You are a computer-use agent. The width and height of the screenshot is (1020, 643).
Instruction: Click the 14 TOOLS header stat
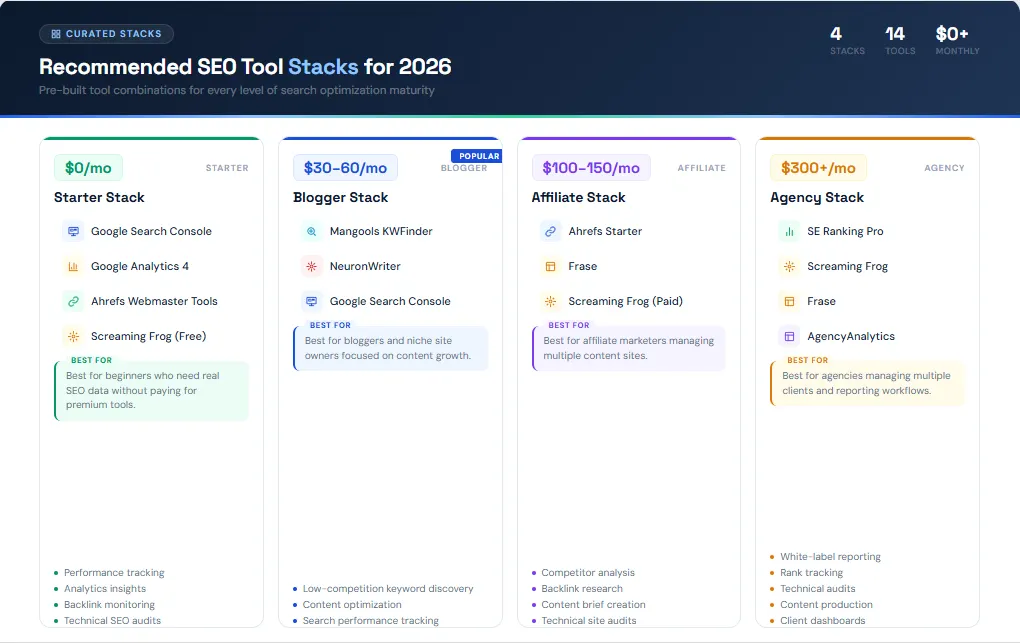coord(900,40)
